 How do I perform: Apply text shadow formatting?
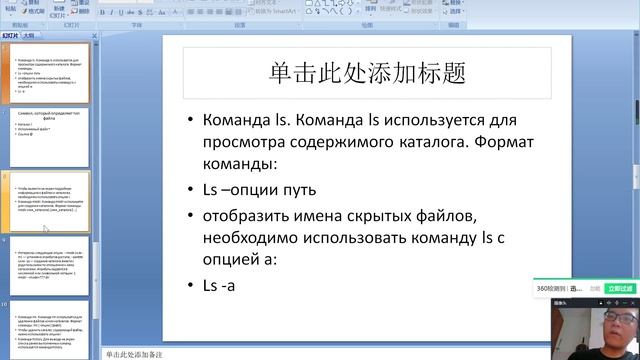[140, 13]
